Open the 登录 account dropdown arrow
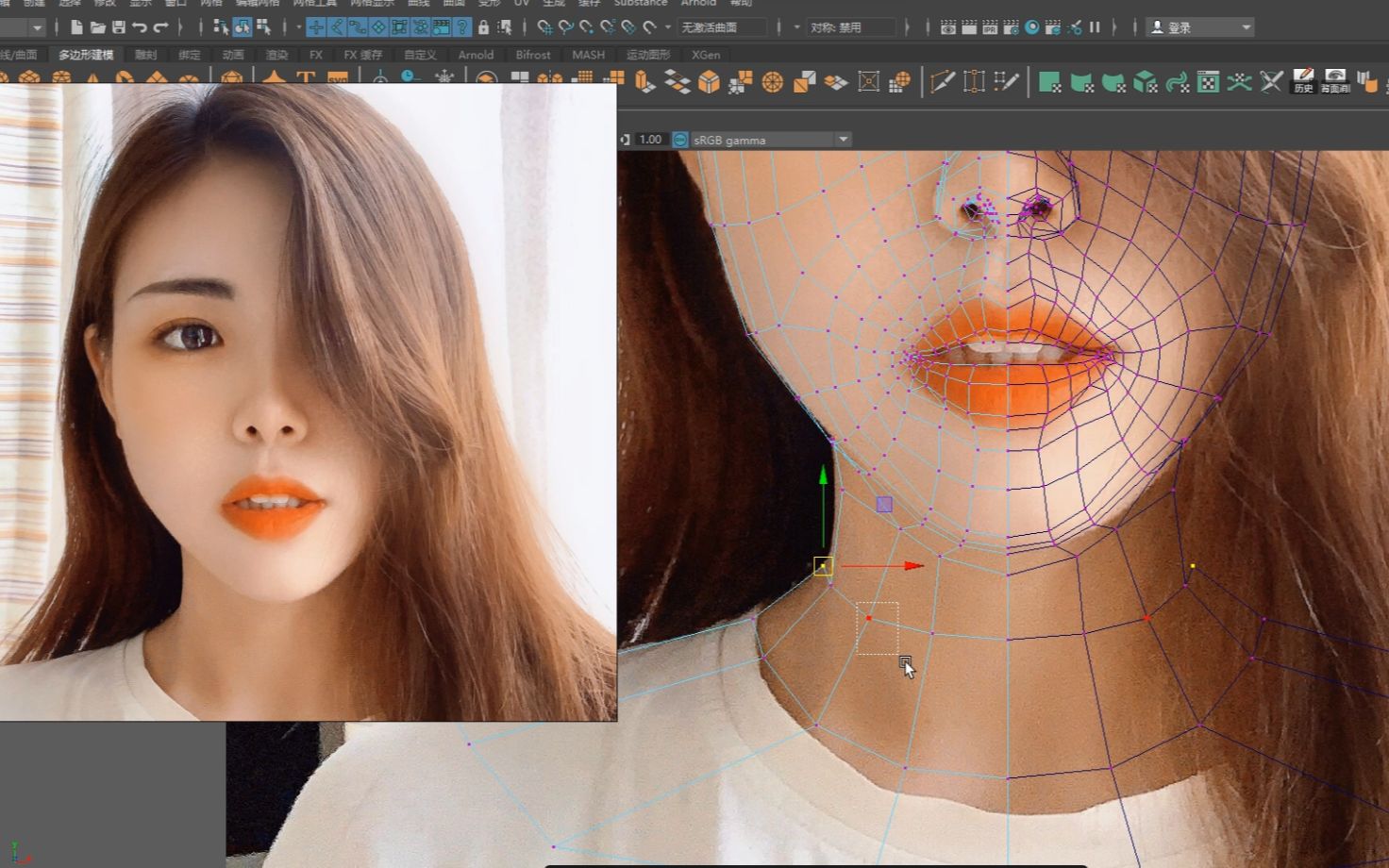 pos(1247,26)
